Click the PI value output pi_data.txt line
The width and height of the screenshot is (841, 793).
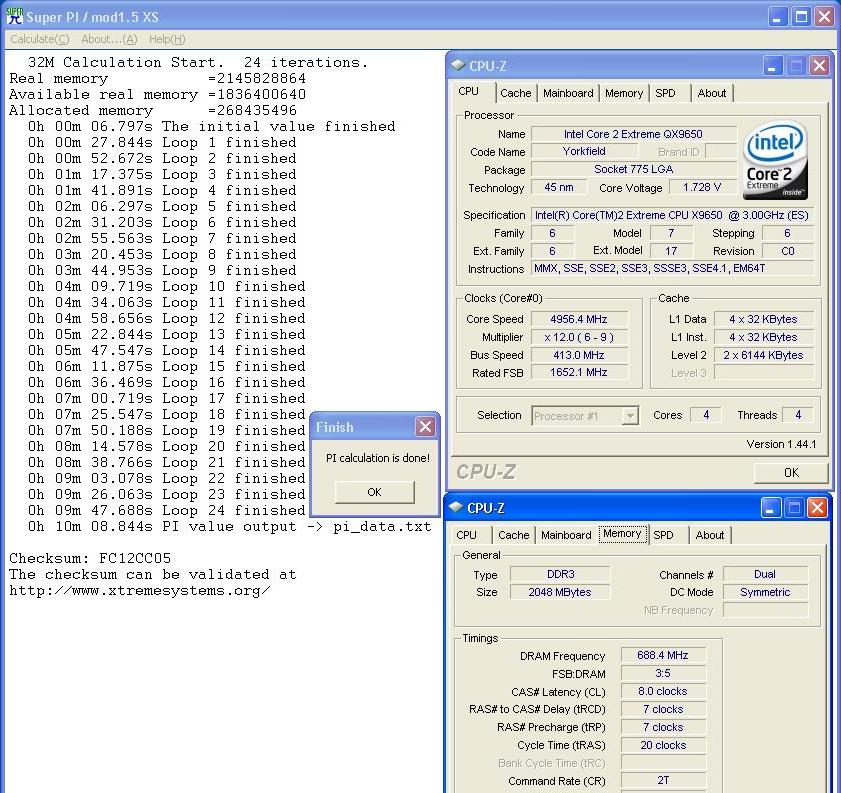[230, 527]
